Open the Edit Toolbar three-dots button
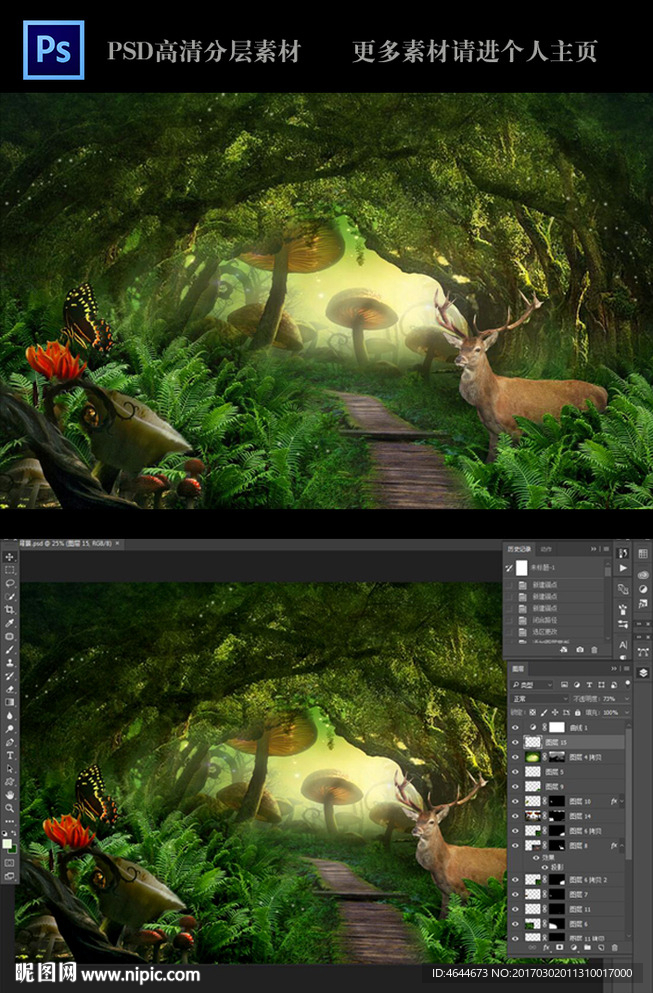Viewport: 653px width, 993px height. click(x=10, y=821)
